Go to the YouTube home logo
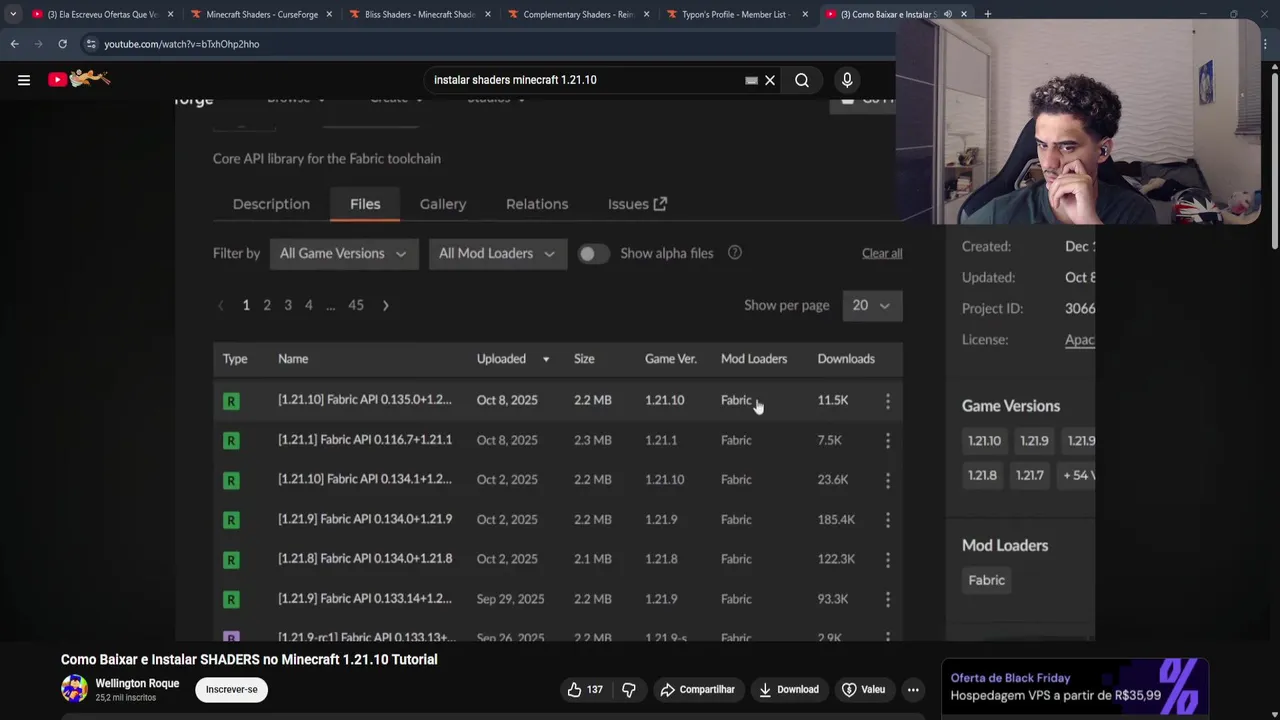The image size is (1280, 720). (x=80, y=79)
